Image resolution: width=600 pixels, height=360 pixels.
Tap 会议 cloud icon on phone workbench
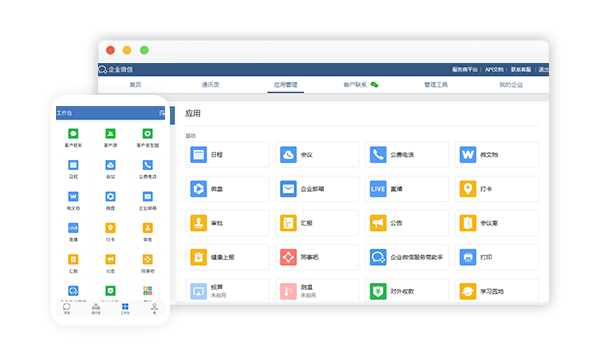[110, 165]
